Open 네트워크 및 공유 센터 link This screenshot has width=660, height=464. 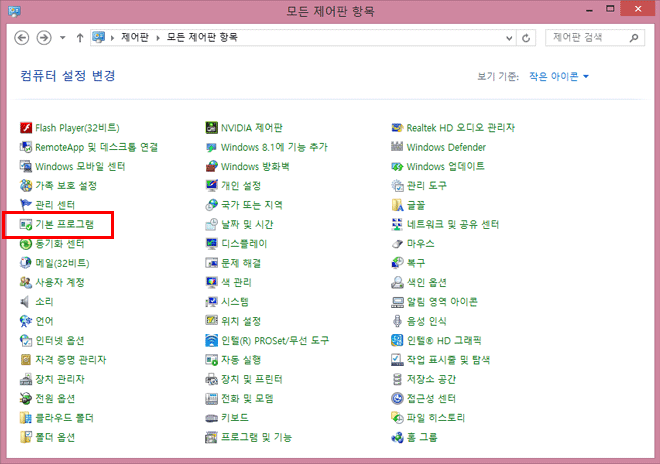tap(453, 224)
